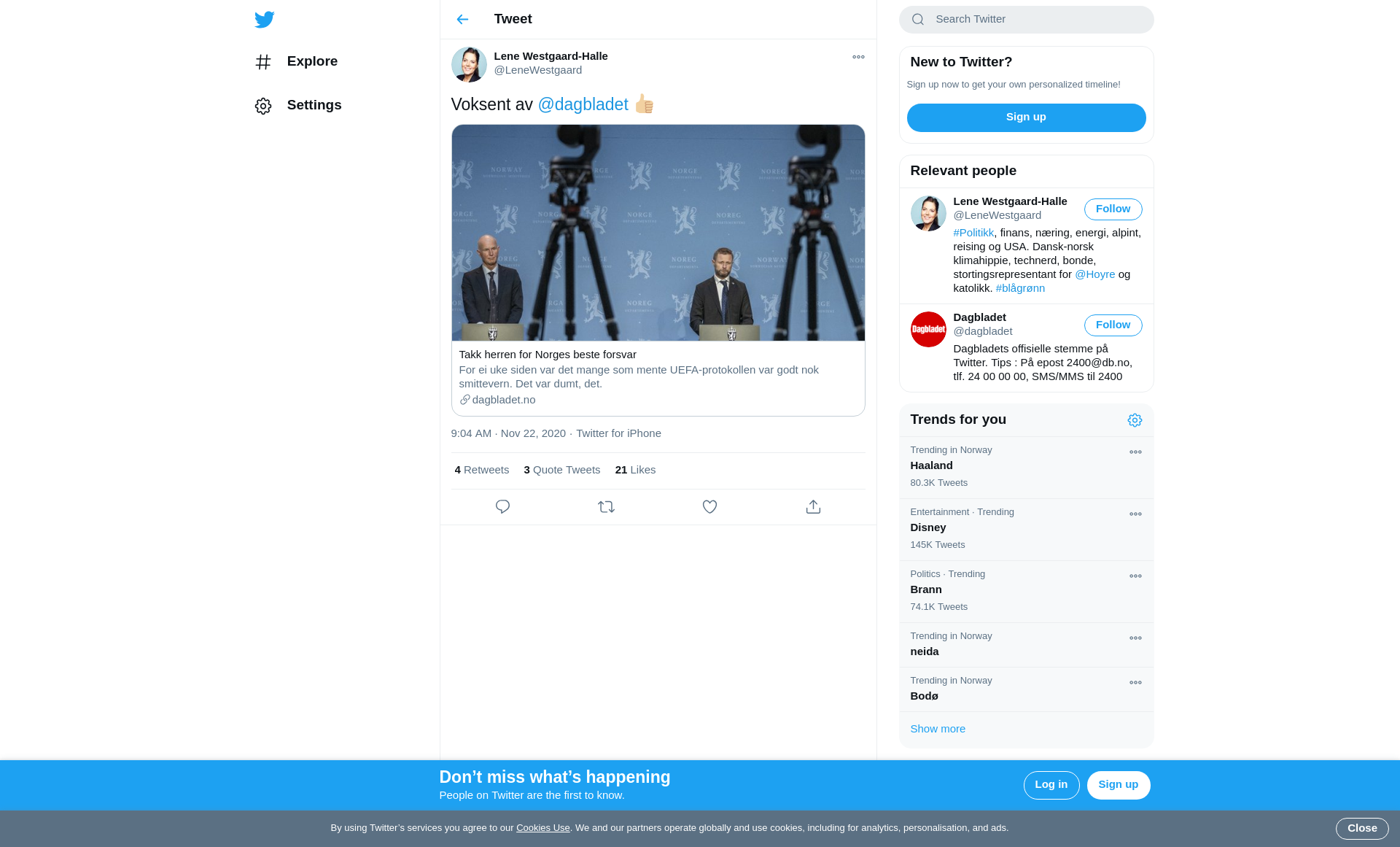Click Lene Westgaard-Halle's tweet avatar
The width and height of the screenshot is (1400, 847).
(x=469, y=64)
